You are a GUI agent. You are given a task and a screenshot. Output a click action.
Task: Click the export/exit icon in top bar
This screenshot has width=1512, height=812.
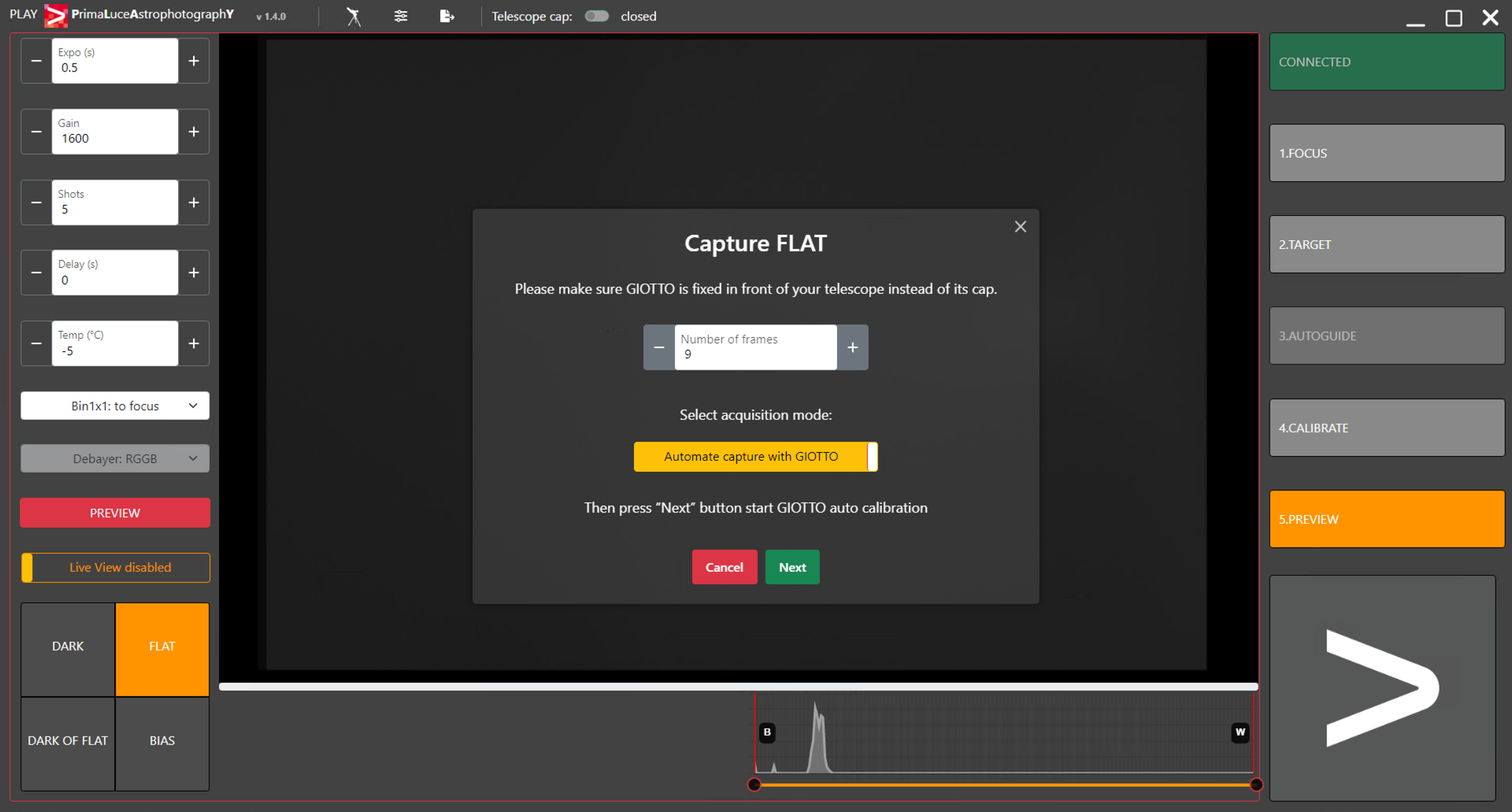(447, 17)
